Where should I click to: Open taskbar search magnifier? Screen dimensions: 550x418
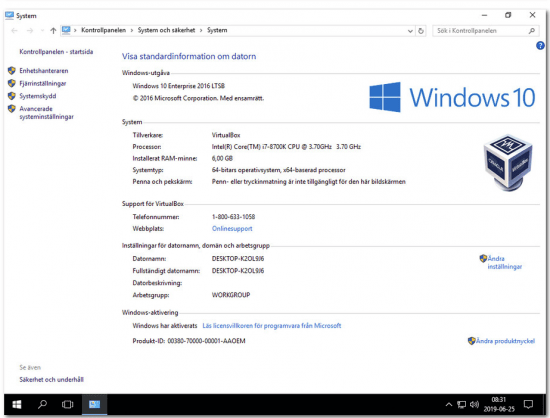point(42,404)
